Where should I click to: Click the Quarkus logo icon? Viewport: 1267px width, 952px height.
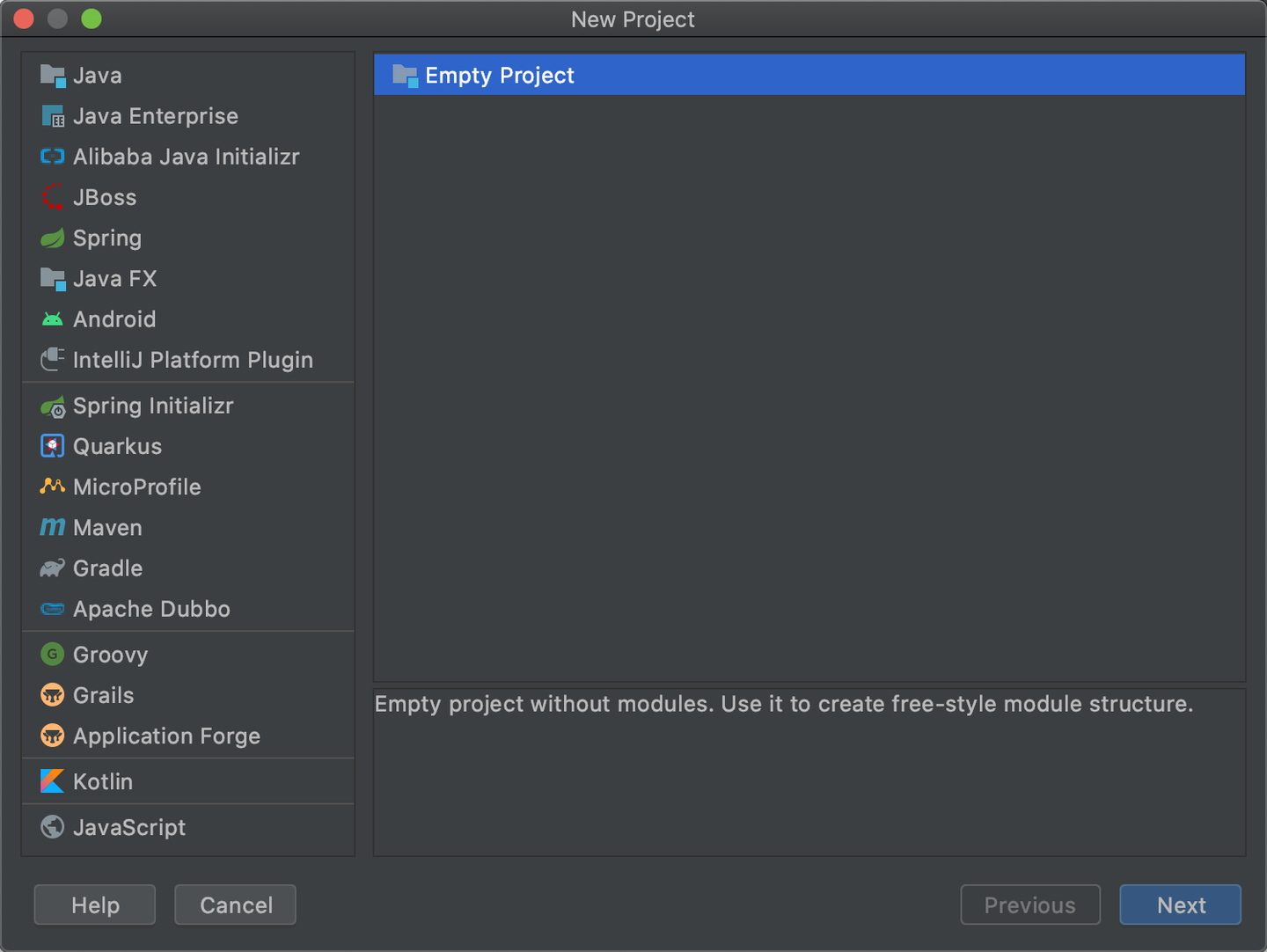point(53,446)
